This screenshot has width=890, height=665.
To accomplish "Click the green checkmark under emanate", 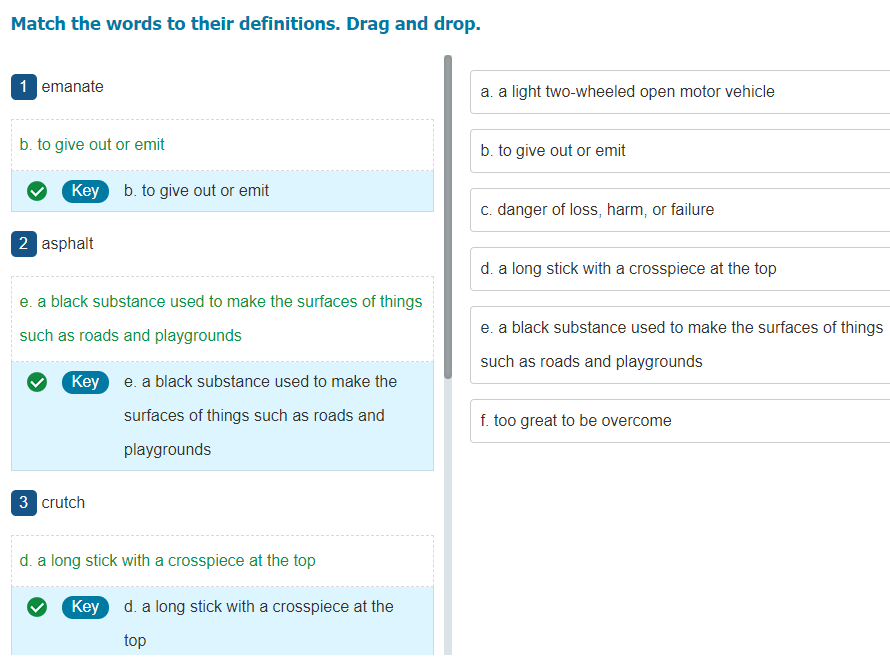I will coord(37,191).
